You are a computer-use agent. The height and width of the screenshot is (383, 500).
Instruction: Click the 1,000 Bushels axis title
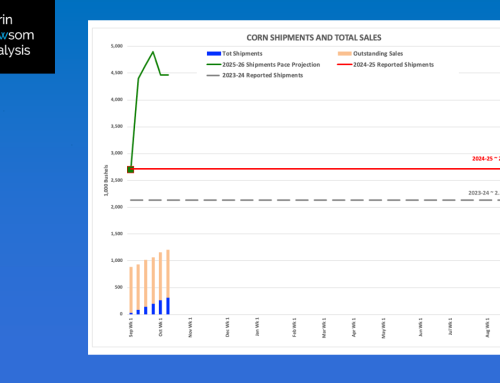click(x=106, y=180)
